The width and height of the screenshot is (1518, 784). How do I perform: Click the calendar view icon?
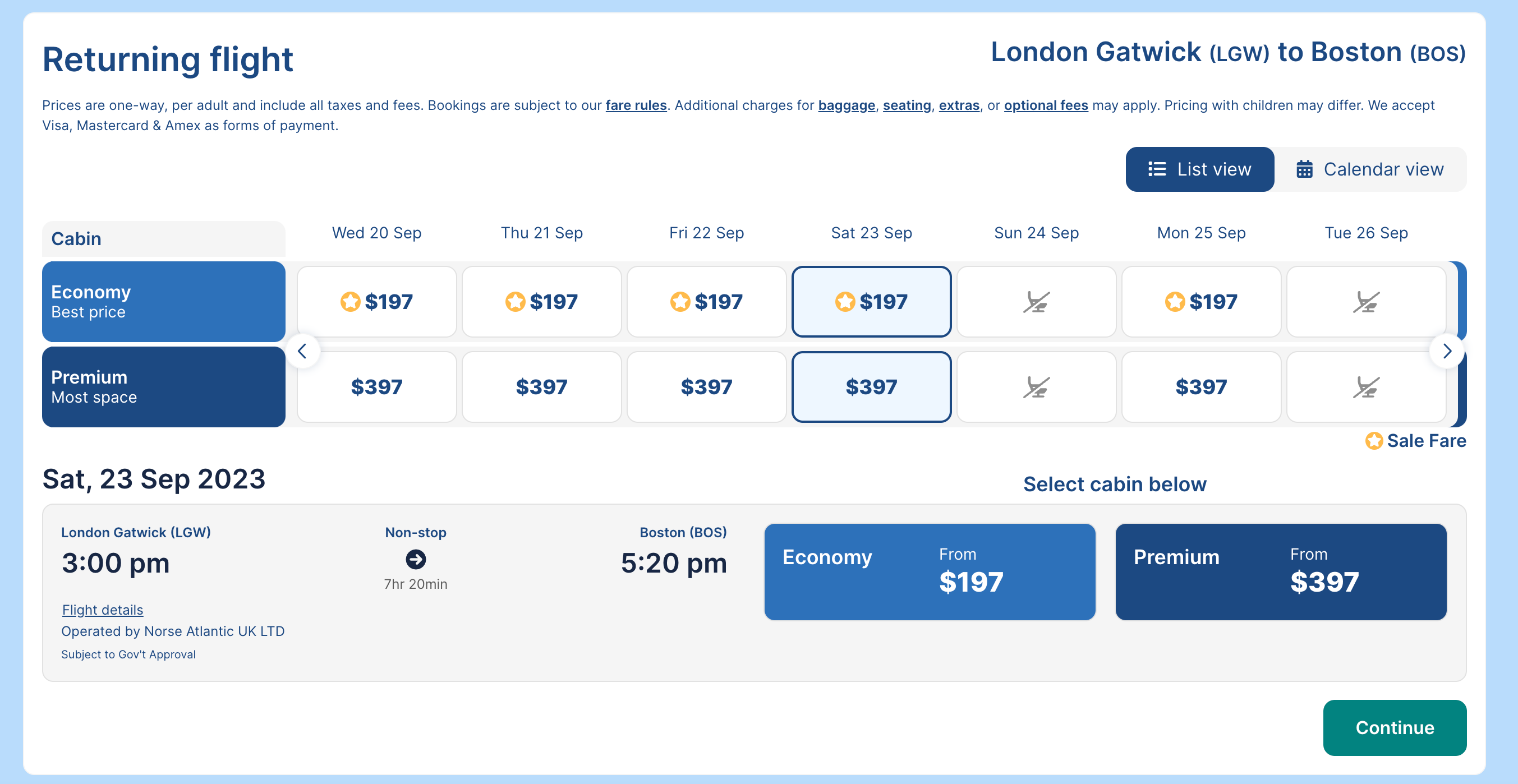pos(1304,169)
